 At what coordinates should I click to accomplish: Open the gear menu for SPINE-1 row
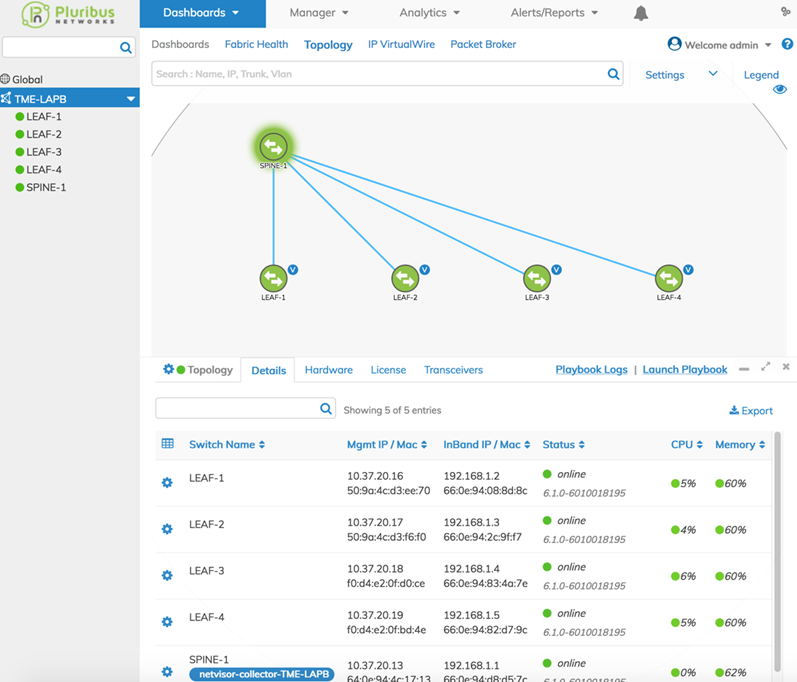(167, 672)
